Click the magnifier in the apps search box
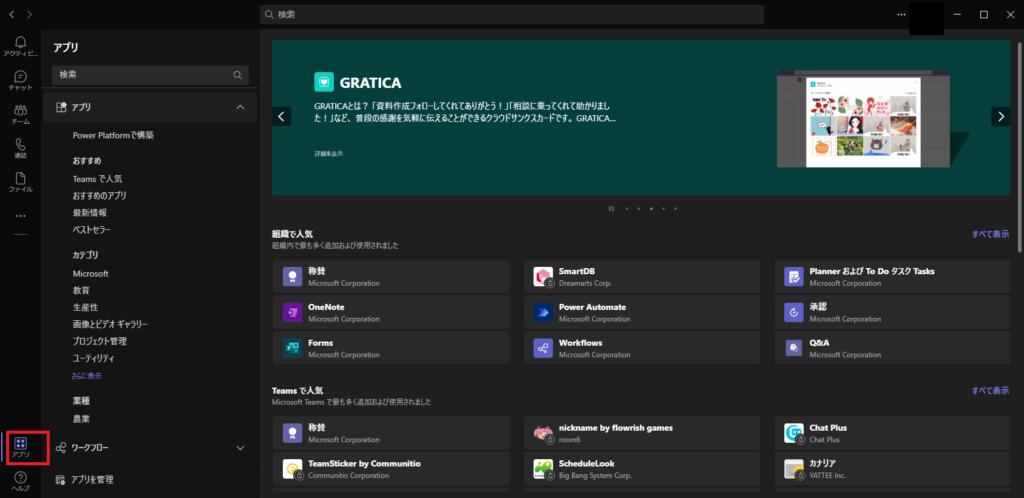The height and width of the screenshot is (498, 1024). point(238,75)
